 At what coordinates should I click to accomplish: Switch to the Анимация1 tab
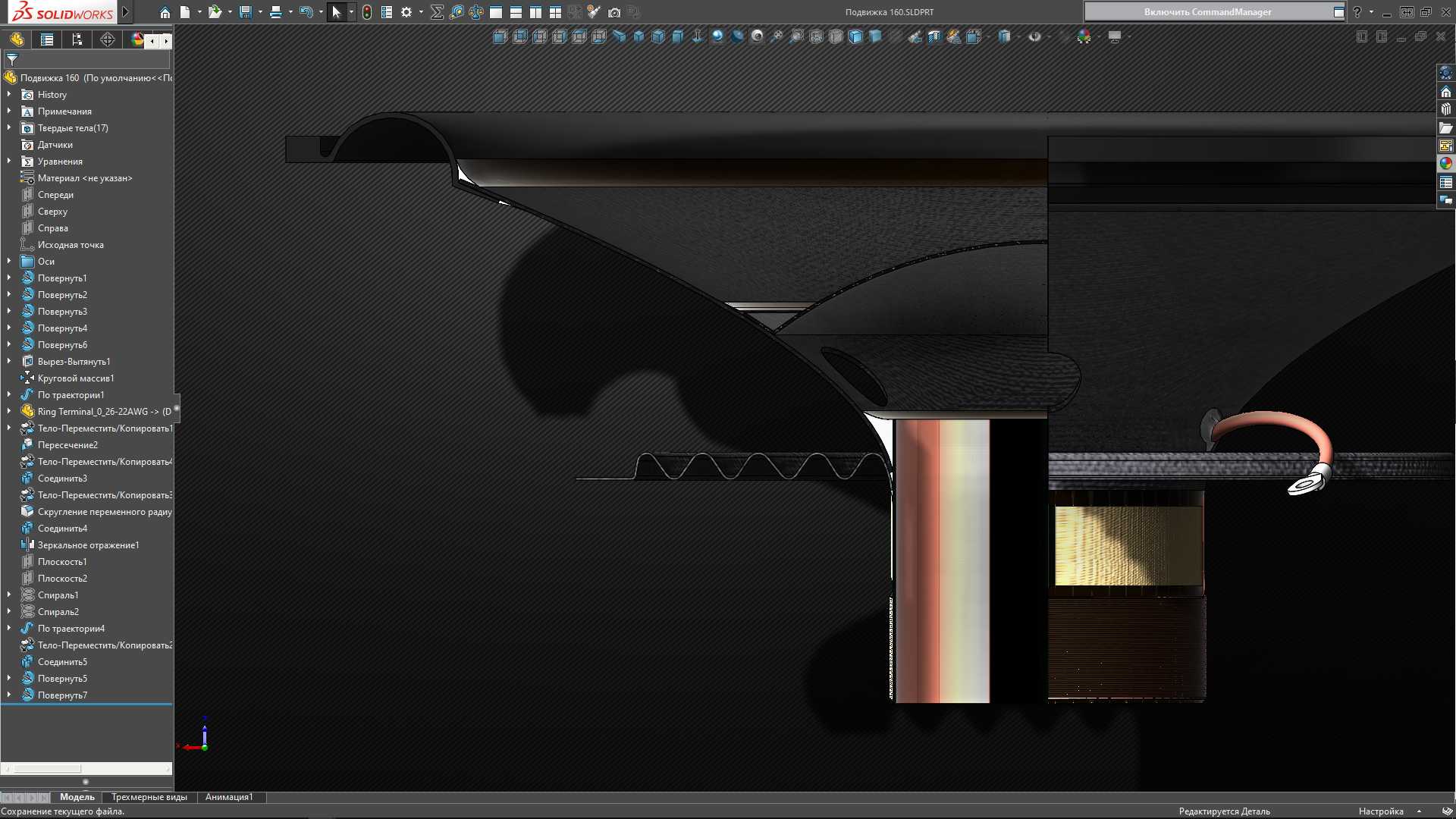pos(229,797)
